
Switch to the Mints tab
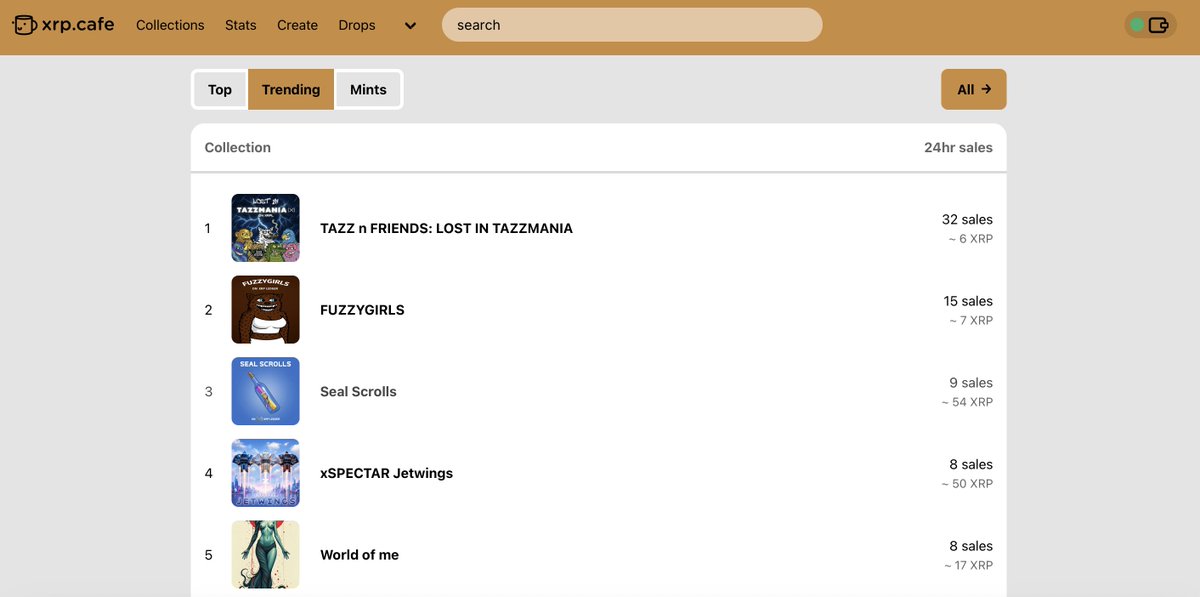pyautogui.click(x=368, y=89)
